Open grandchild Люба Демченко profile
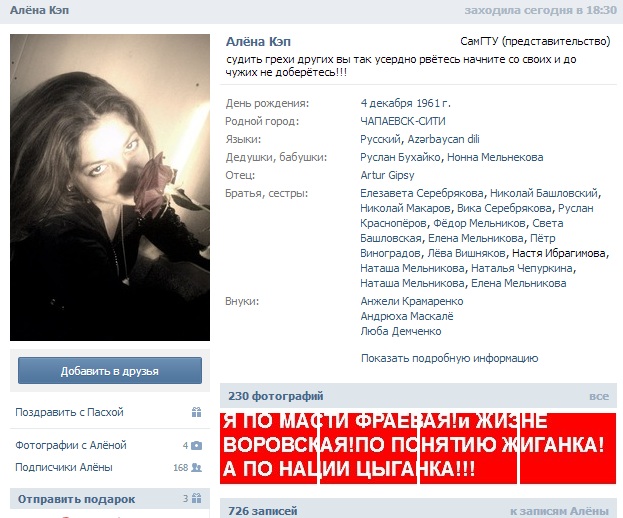Viewport: 623px width, 518px height. [401, 332]
